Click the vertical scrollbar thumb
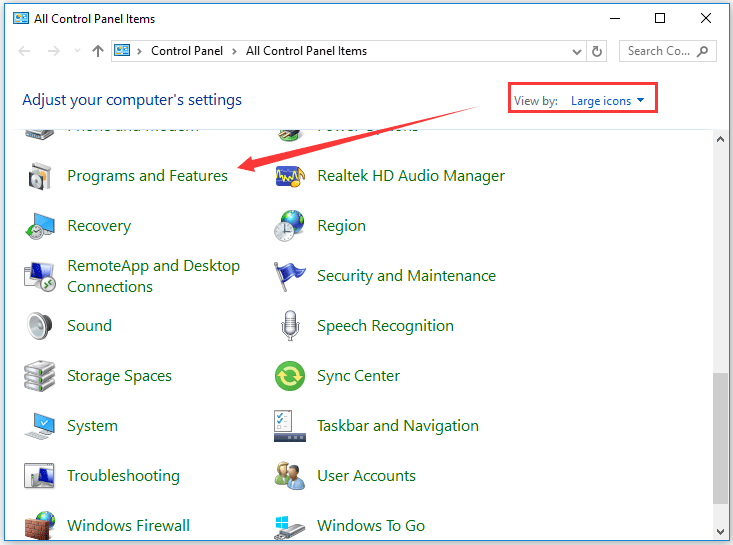Image resolution: width=733 pixels, height=545 pixels. tap(720, 438)
